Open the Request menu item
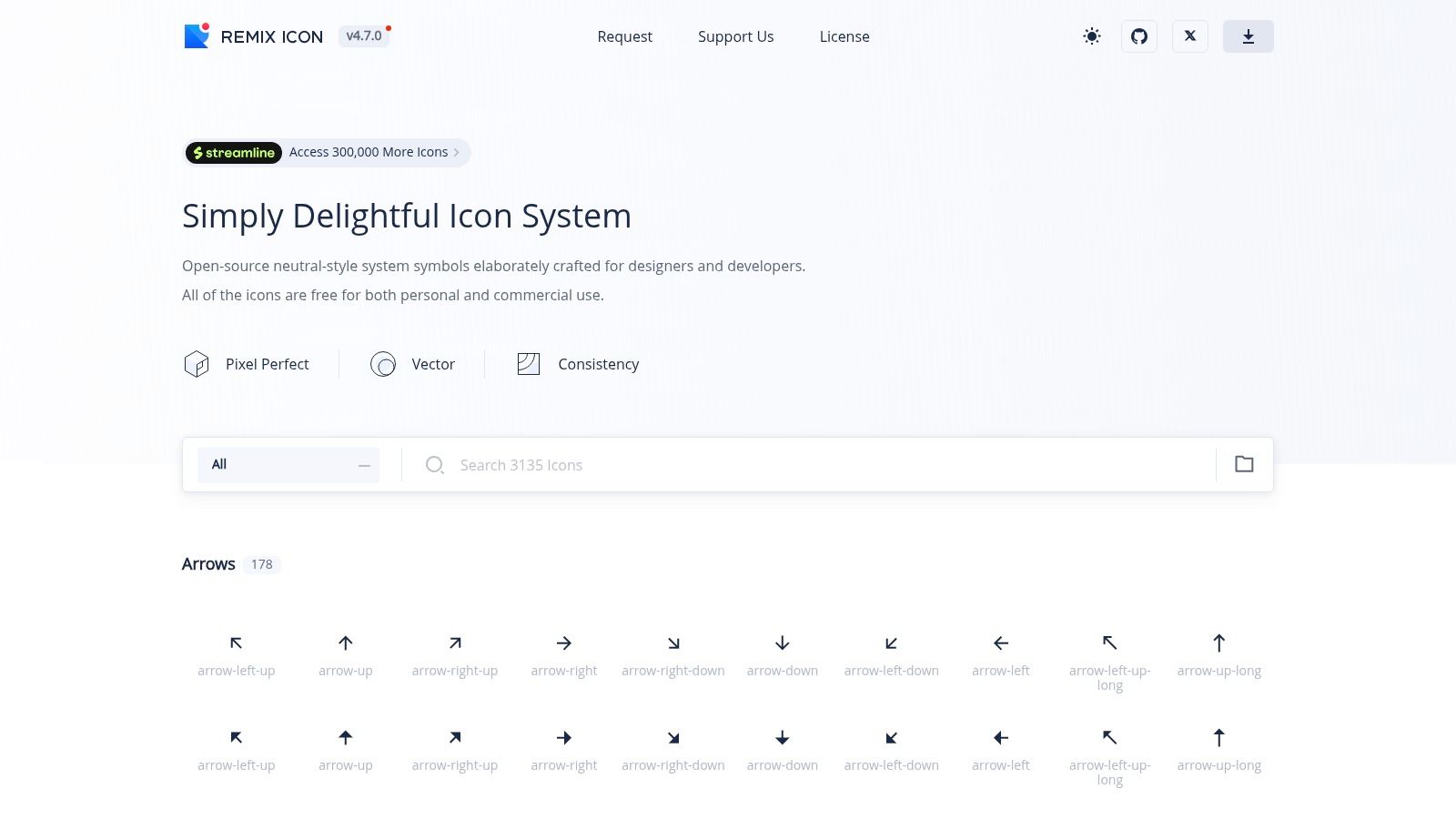This screenshot has width=1456, height=819. pos(624,36)
